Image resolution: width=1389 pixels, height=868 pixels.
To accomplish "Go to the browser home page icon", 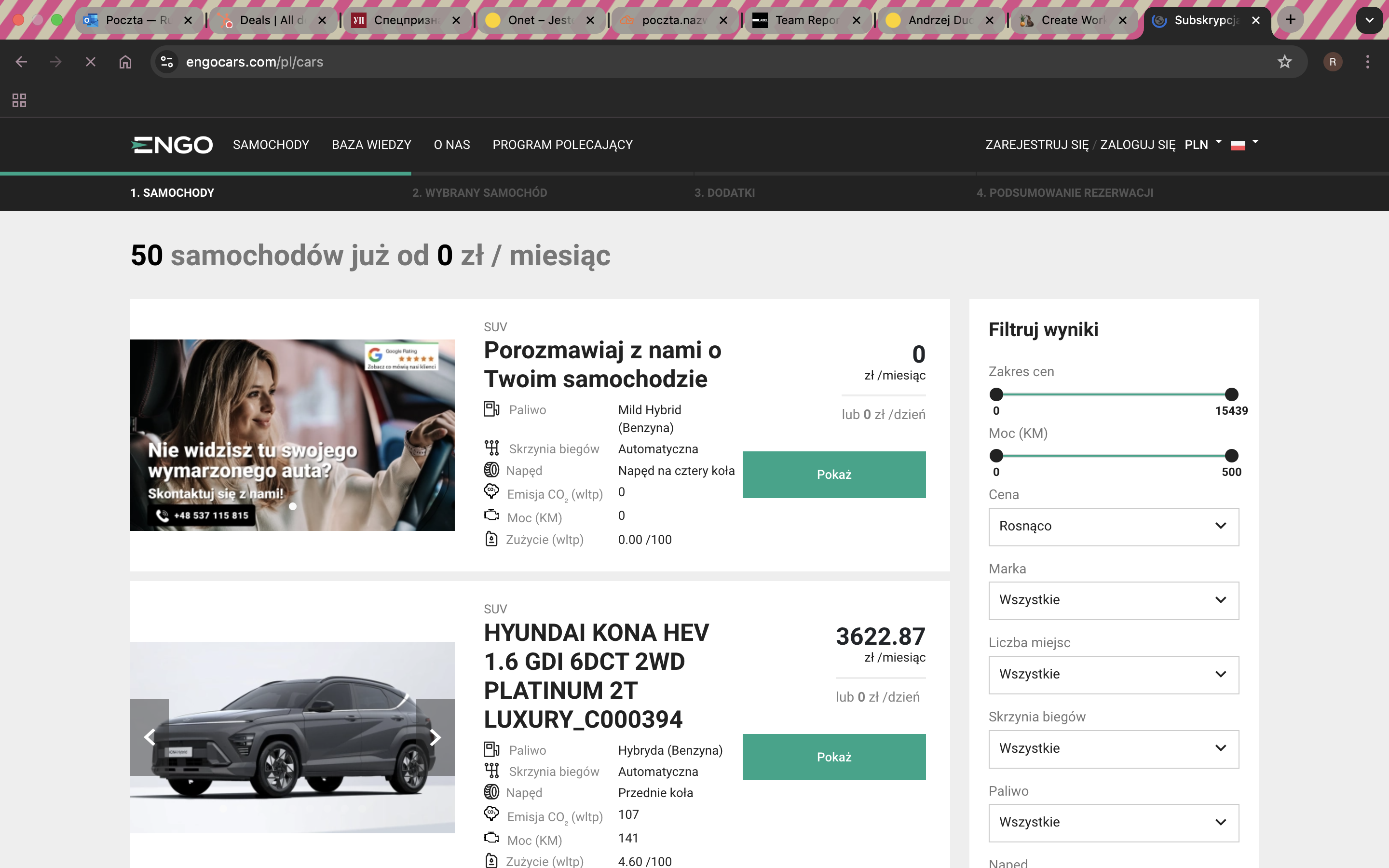I will [125, 61].
